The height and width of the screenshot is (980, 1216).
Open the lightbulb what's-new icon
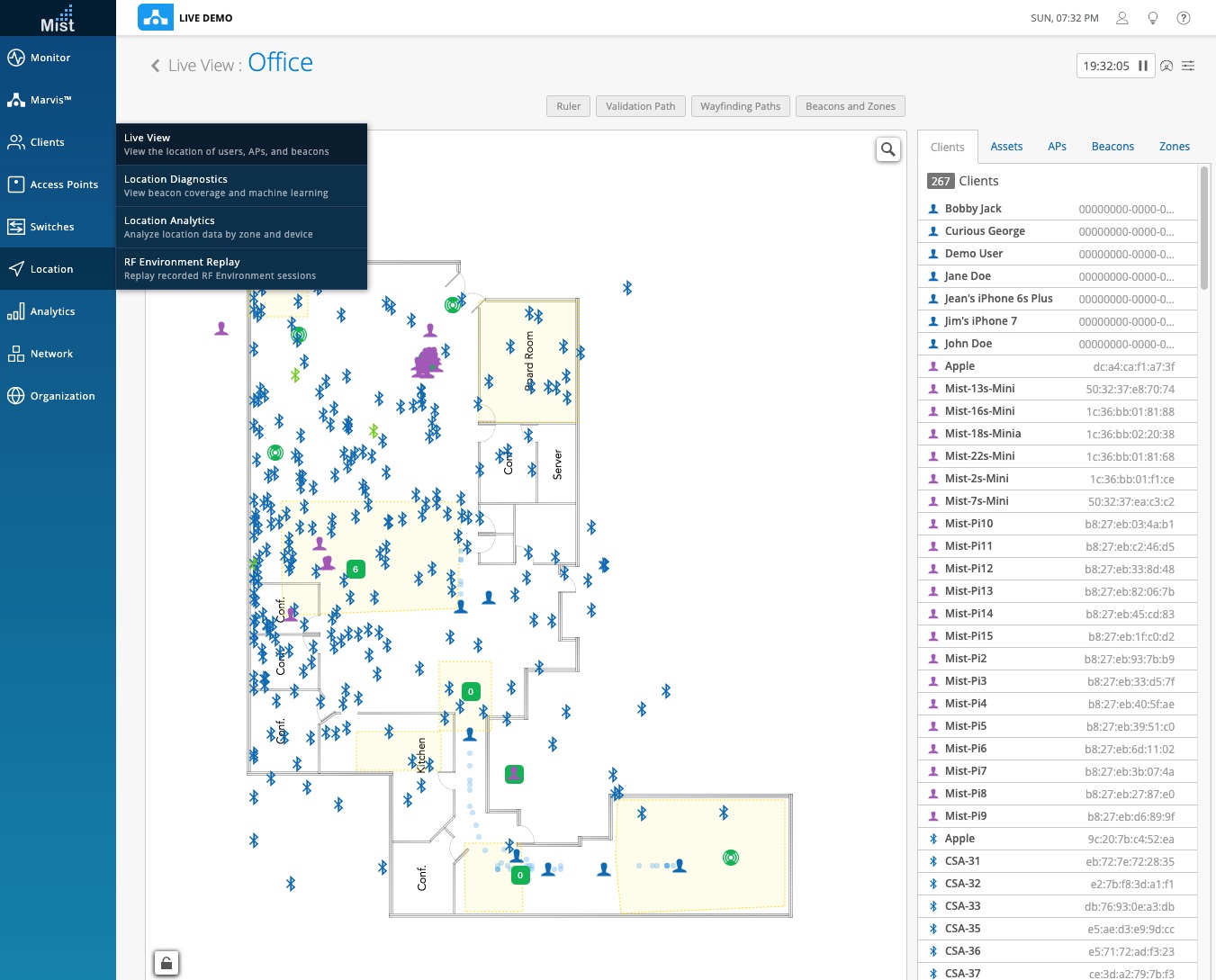pyautogui.click(x=1153, y=17)
